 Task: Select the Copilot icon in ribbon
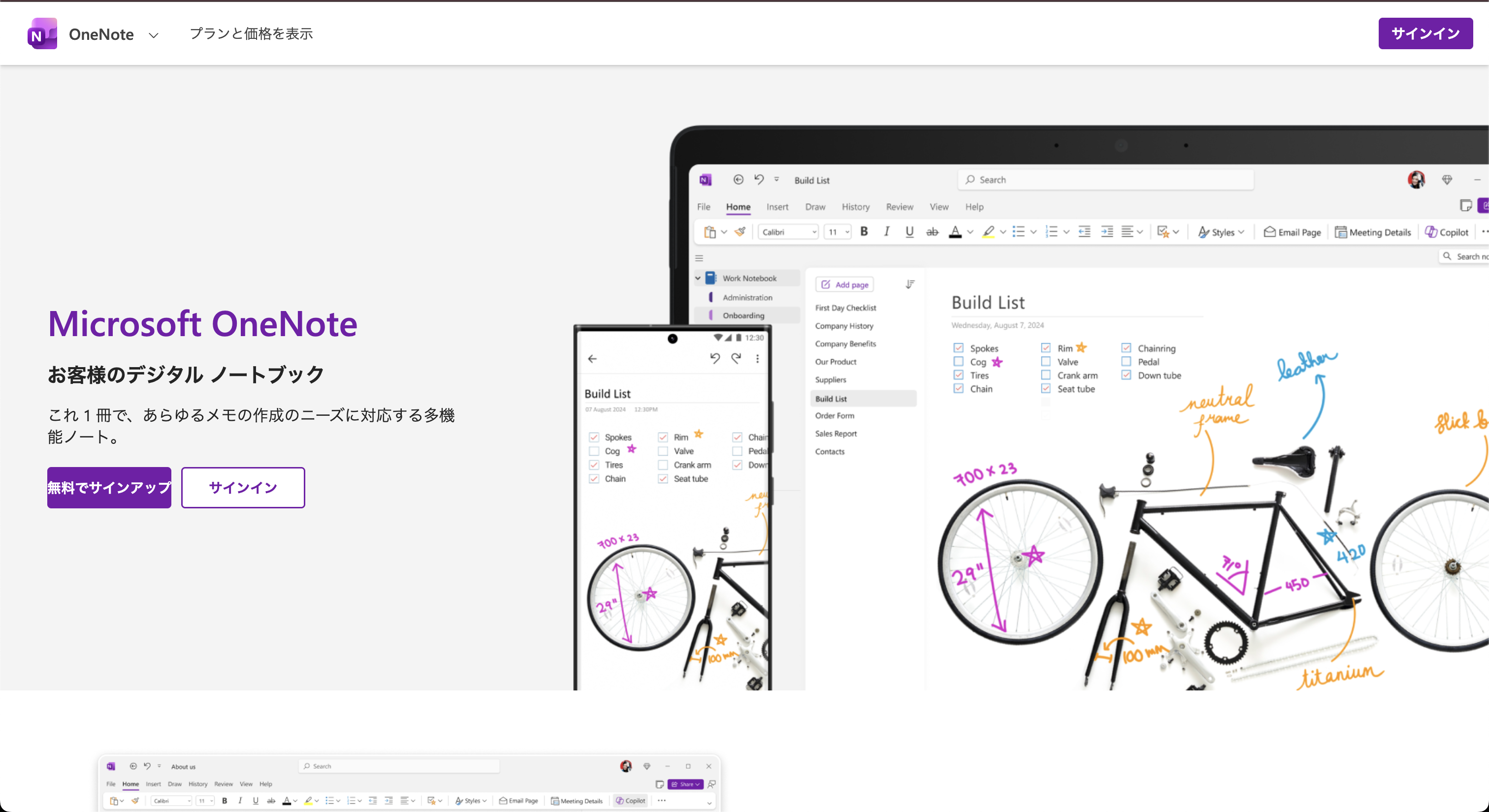tap(1431, 232)
